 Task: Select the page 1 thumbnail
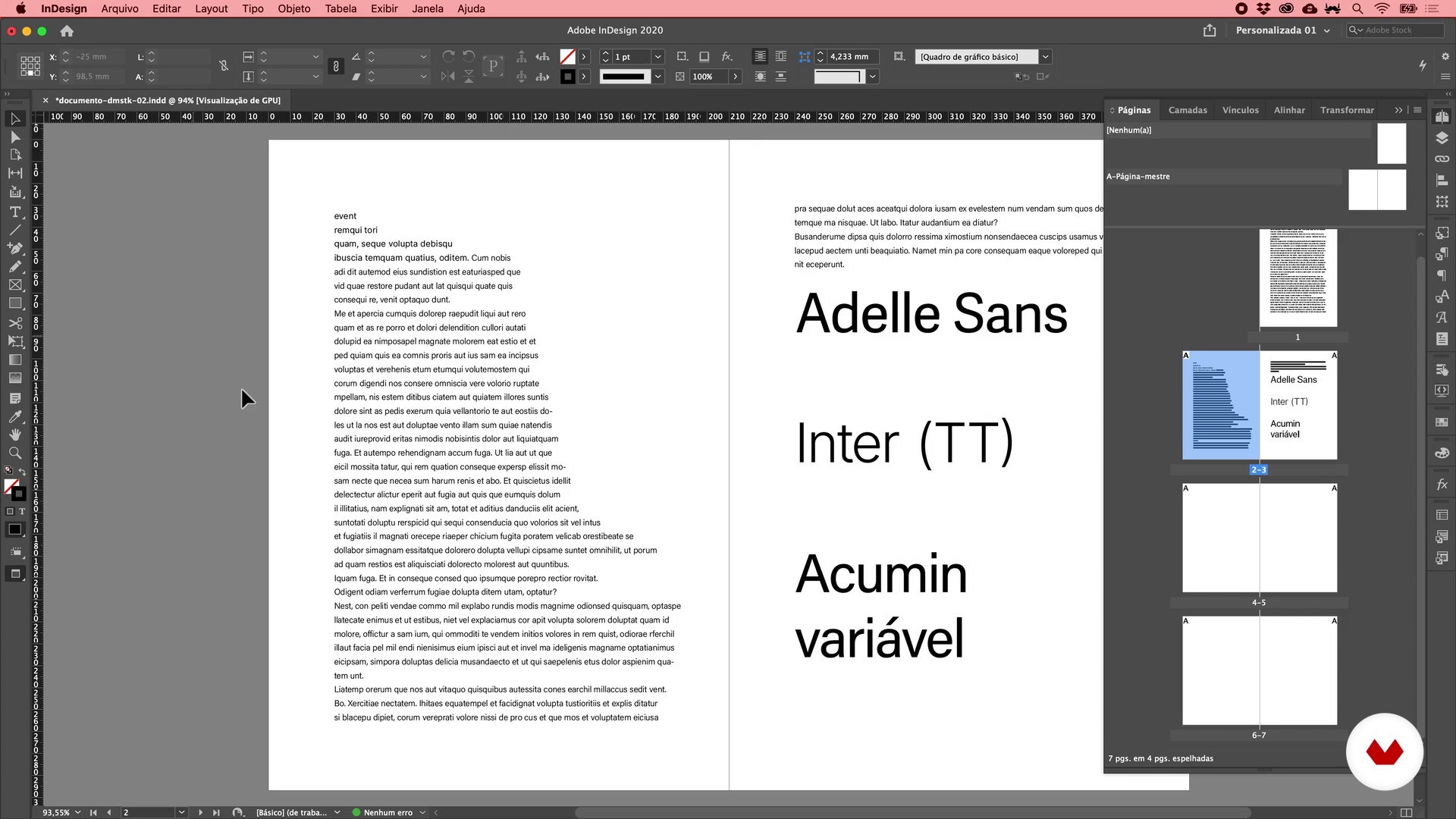(1298, 278)
